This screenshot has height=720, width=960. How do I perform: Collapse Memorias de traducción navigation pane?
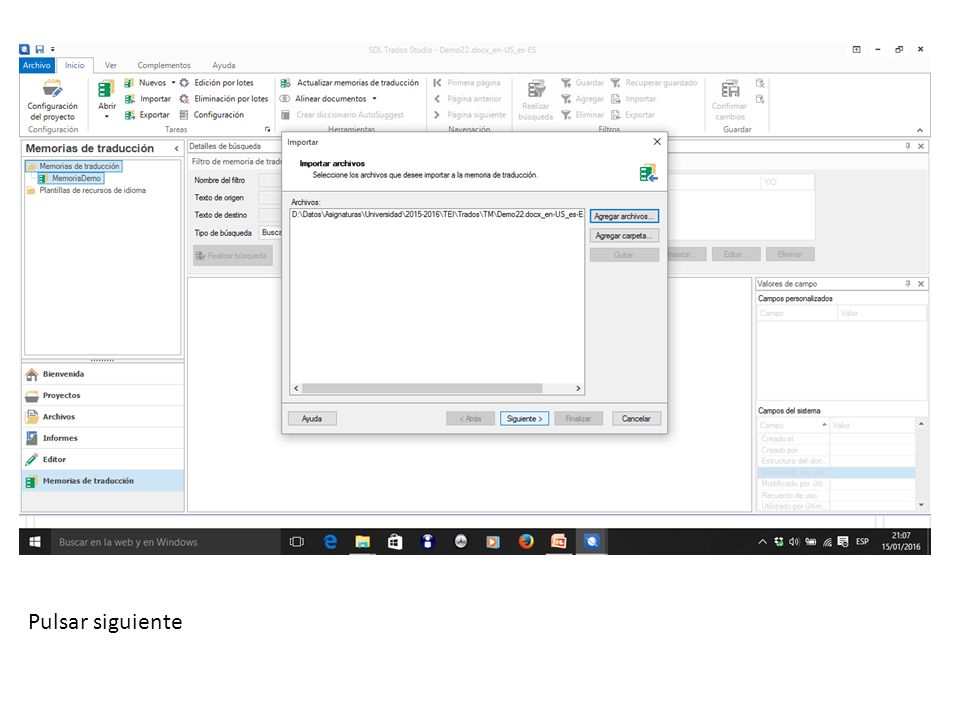pyautogui.click(x=176, y=148)
